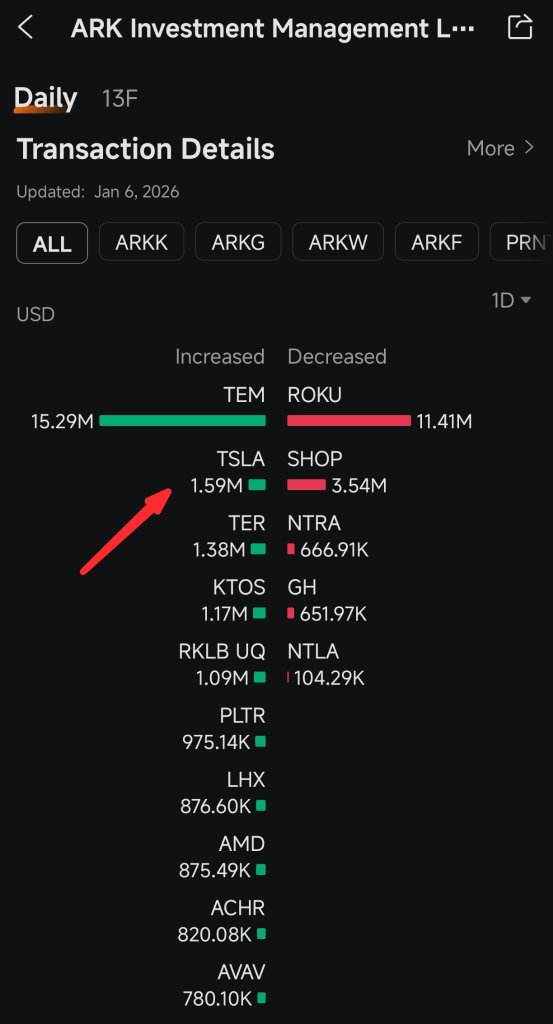This screenshot has height=1024, width=553.
Task: Open More transaction details
Action: 500,148
